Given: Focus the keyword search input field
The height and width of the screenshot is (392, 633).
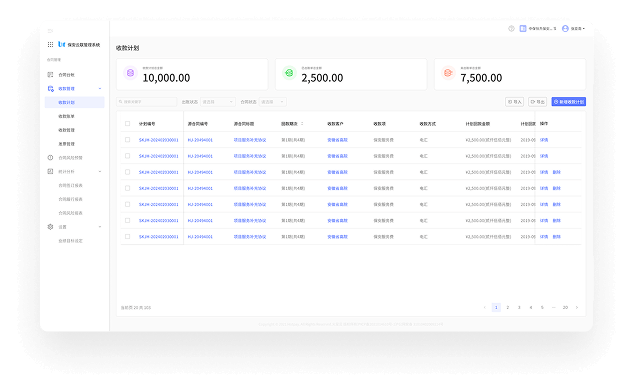Looking at the screenshot, I should tap(147, 102).
